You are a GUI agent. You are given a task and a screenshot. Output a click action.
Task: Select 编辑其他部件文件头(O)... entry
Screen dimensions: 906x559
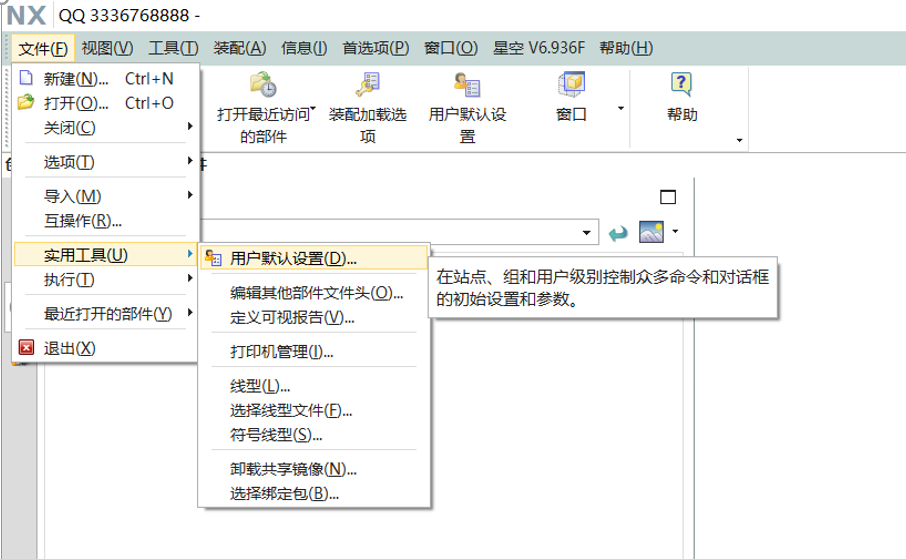point(314,293)
